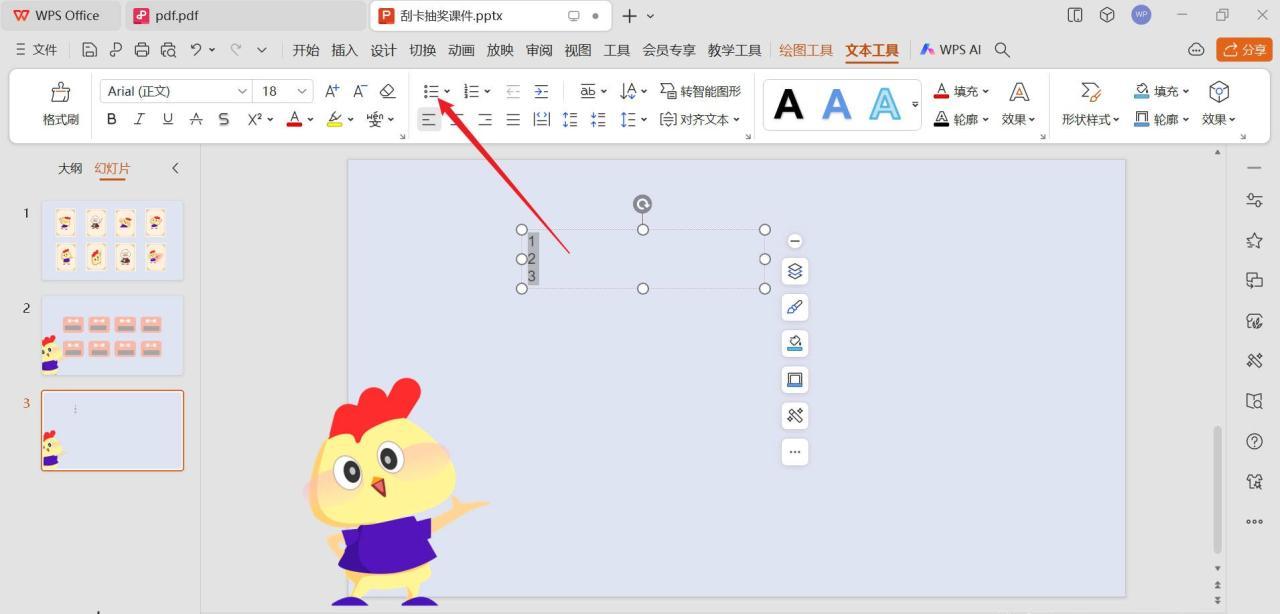
Task: Toggle center text alignment
Action: tap(457, 119)
